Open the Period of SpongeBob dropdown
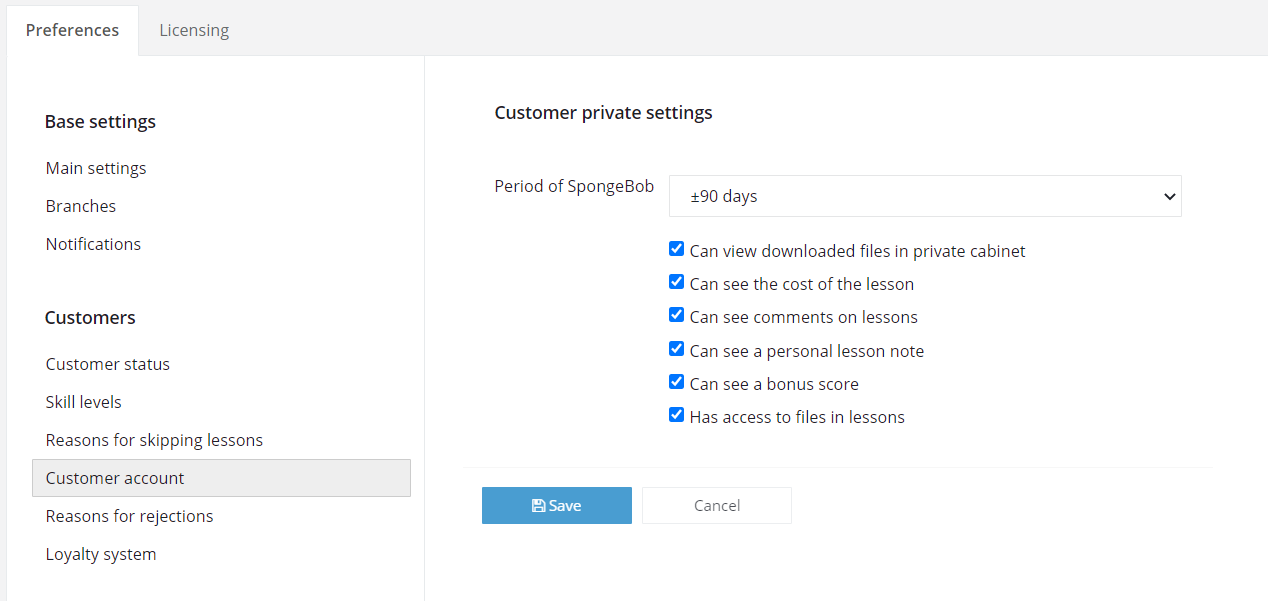Screen dimensions: 1268x601 925,196
